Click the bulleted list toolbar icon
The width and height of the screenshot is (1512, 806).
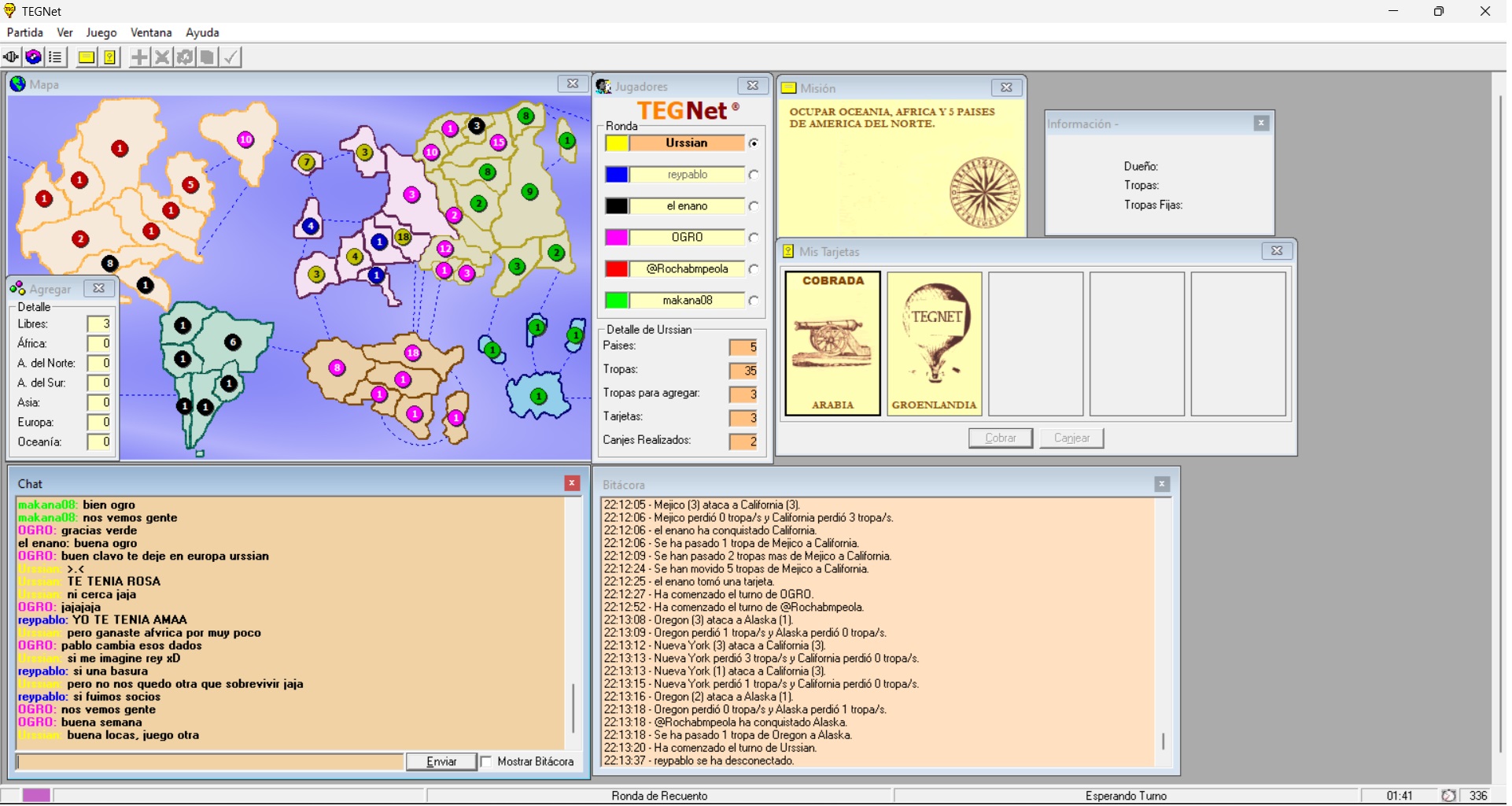[56, 57]
